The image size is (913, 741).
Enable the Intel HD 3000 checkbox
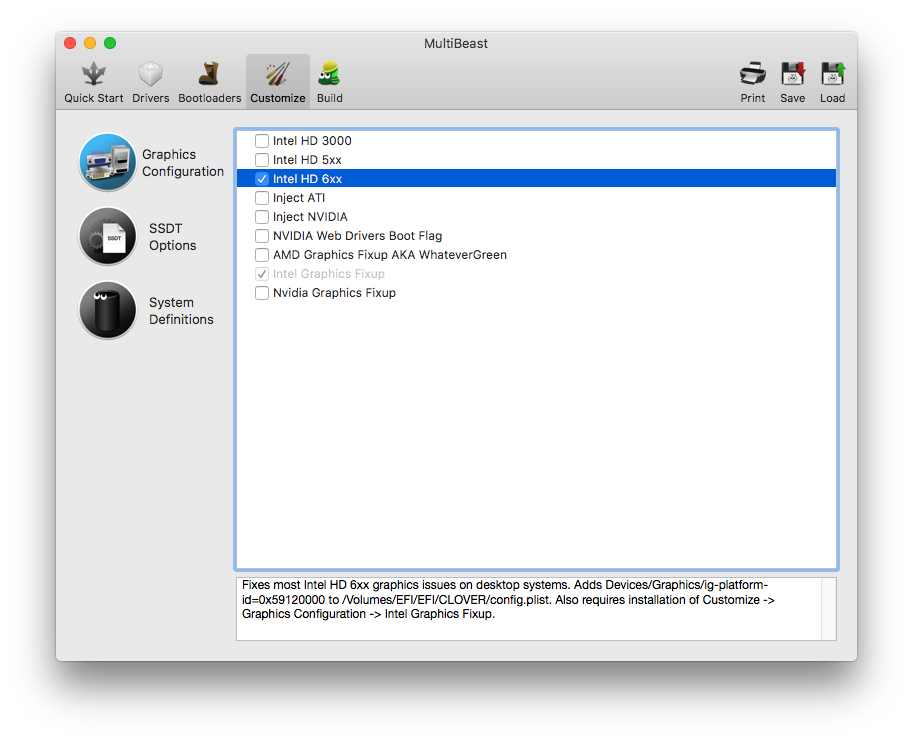pyautogui.click(x=262, y=141)
